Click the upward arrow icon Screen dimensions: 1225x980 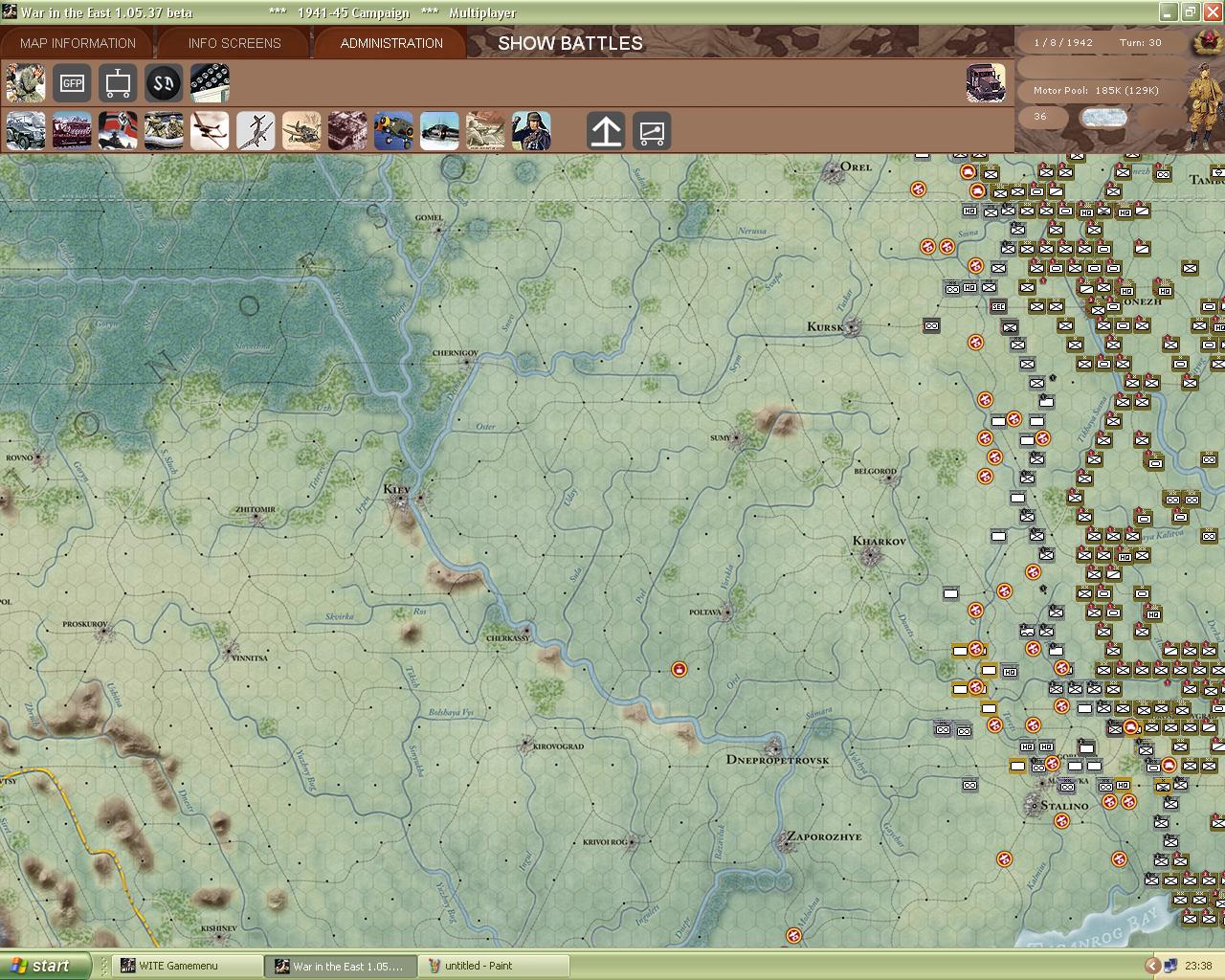[x=606, y=131]
